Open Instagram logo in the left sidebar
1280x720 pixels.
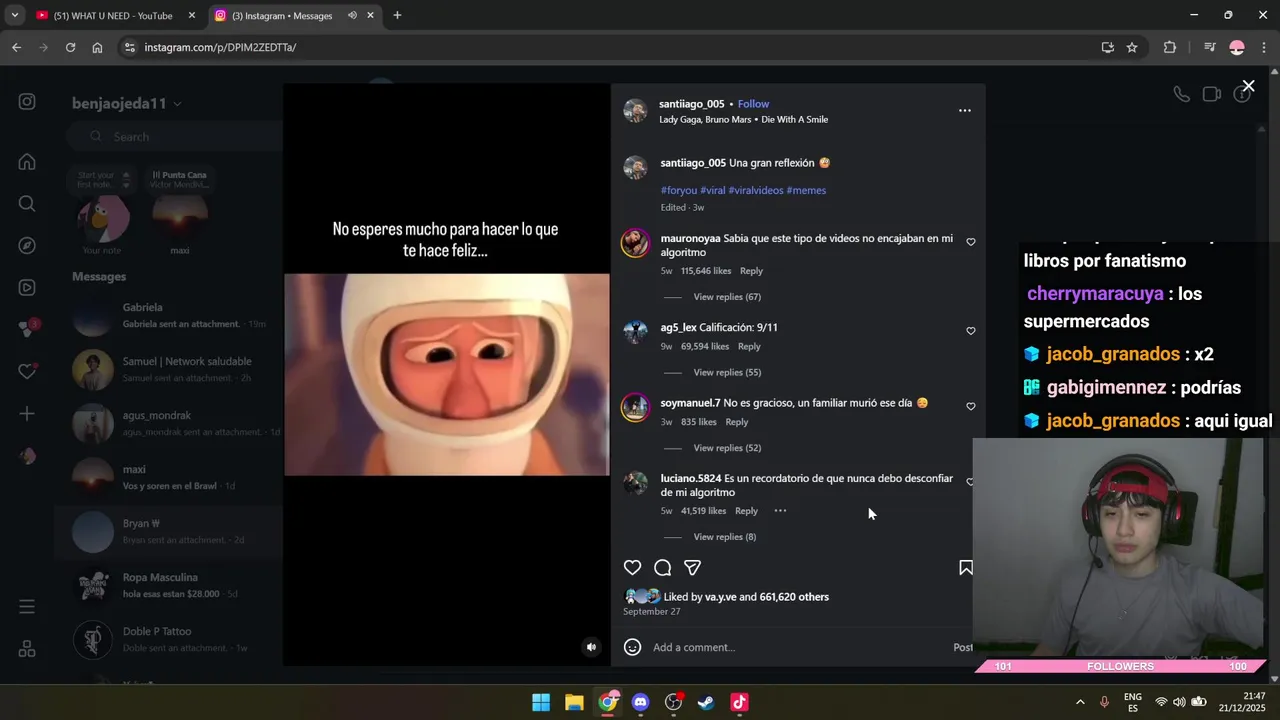(27, 102)
